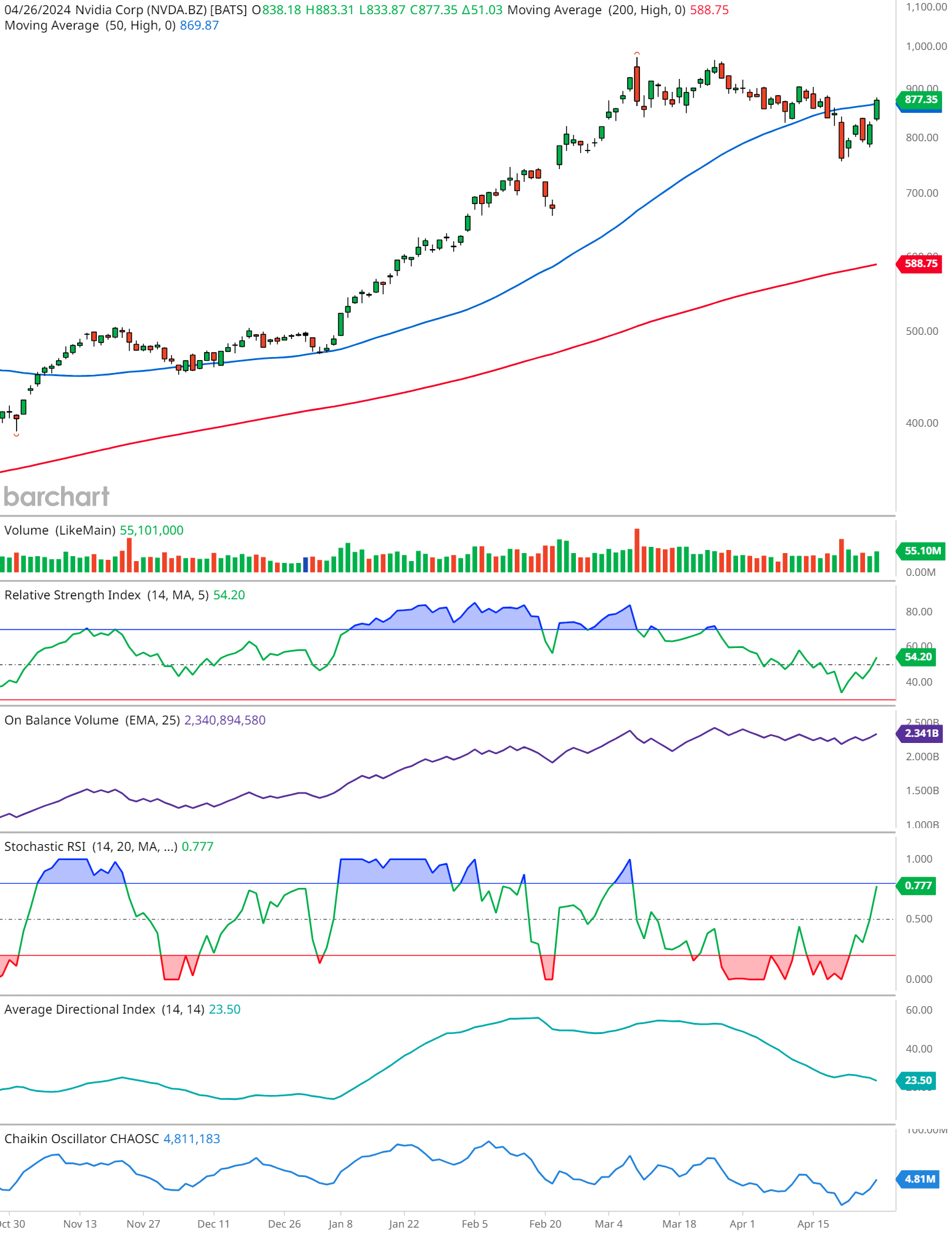Viewport: 952px width, 1235px height.
Task: Click the 40.00 RSI axis label
Action: pos(919,682)
